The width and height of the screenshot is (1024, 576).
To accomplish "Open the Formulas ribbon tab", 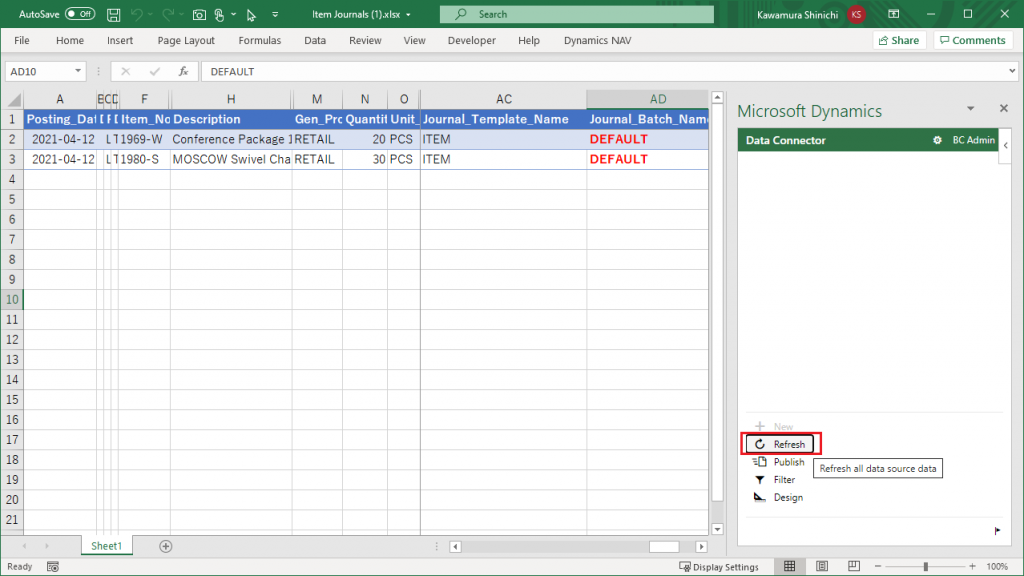I will coord(259,40).
